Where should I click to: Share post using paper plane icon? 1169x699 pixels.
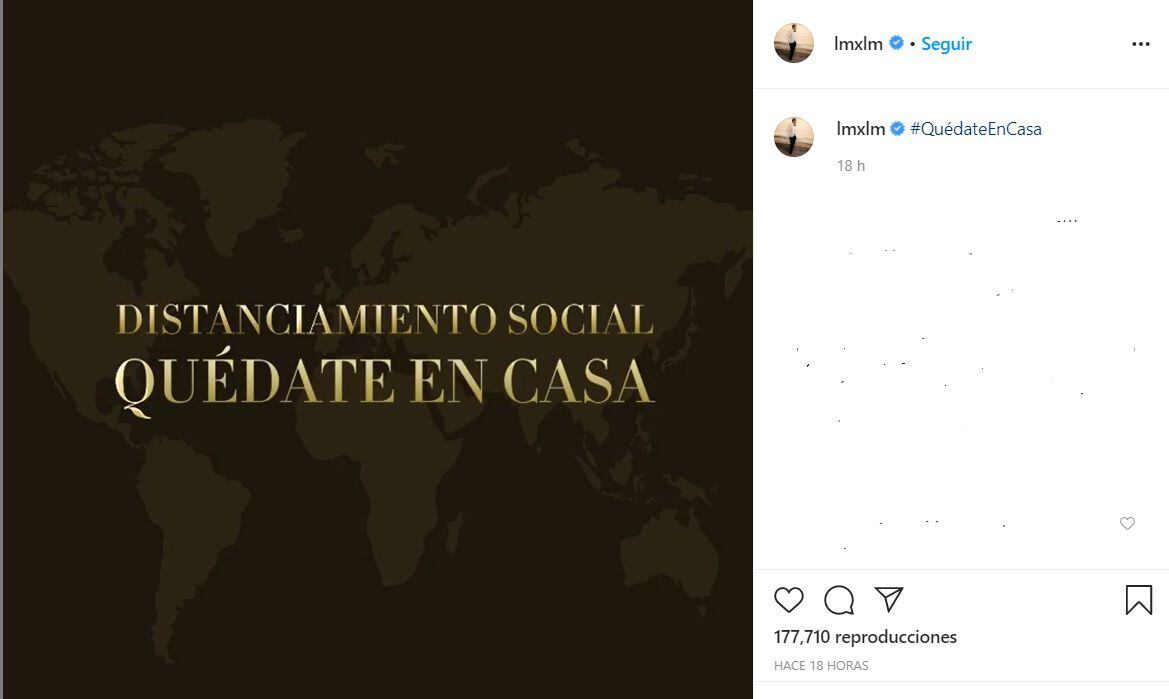889,599
